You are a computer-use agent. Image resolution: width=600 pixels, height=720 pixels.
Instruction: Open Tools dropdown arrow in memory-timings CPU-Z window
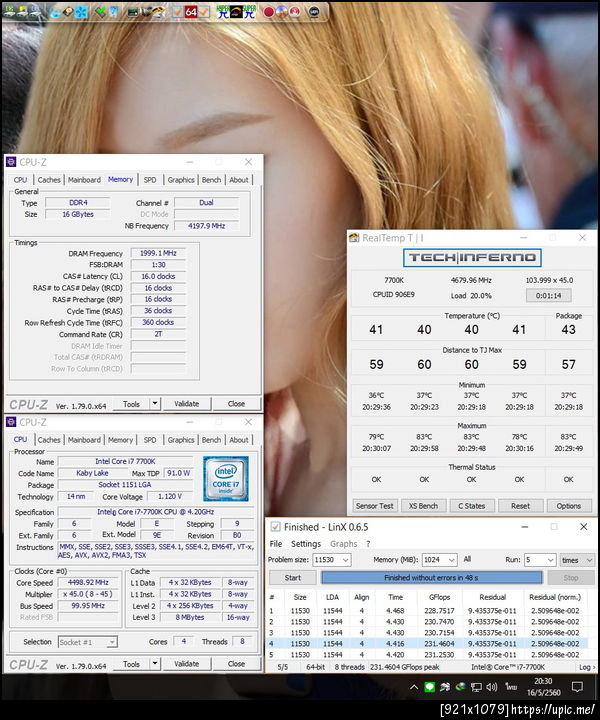(x=155, y=404)
